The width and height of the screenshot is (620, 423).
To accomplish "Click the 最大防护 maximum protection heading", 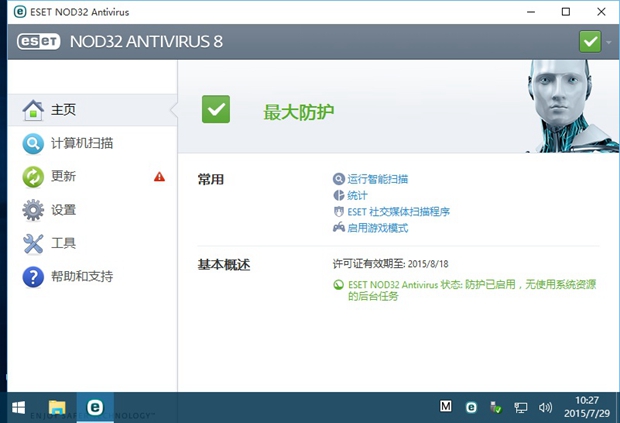I will 299,112.
